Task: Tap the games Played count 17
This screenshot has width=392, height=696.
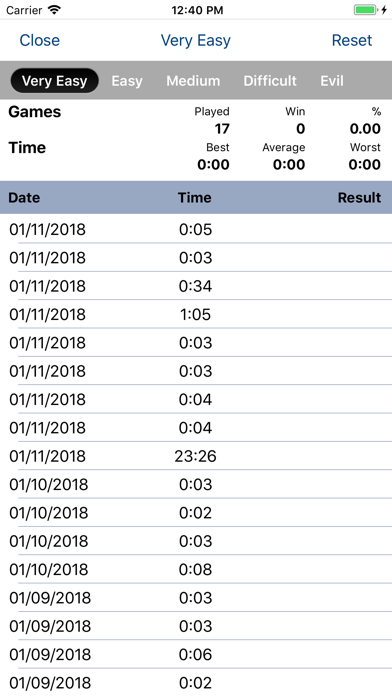Action: (222, 129)
